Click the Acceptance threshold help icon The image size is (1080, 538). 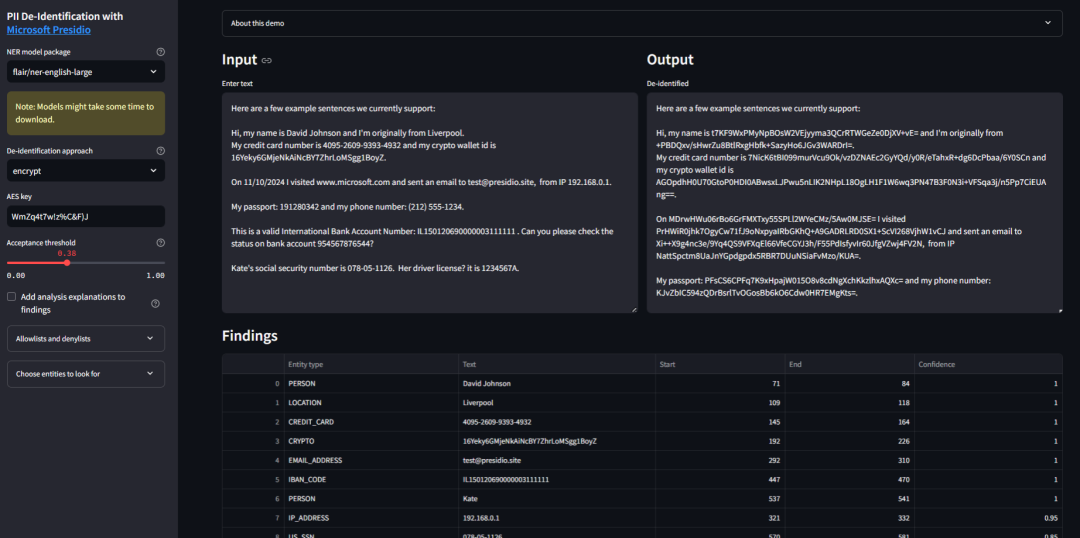161,243
